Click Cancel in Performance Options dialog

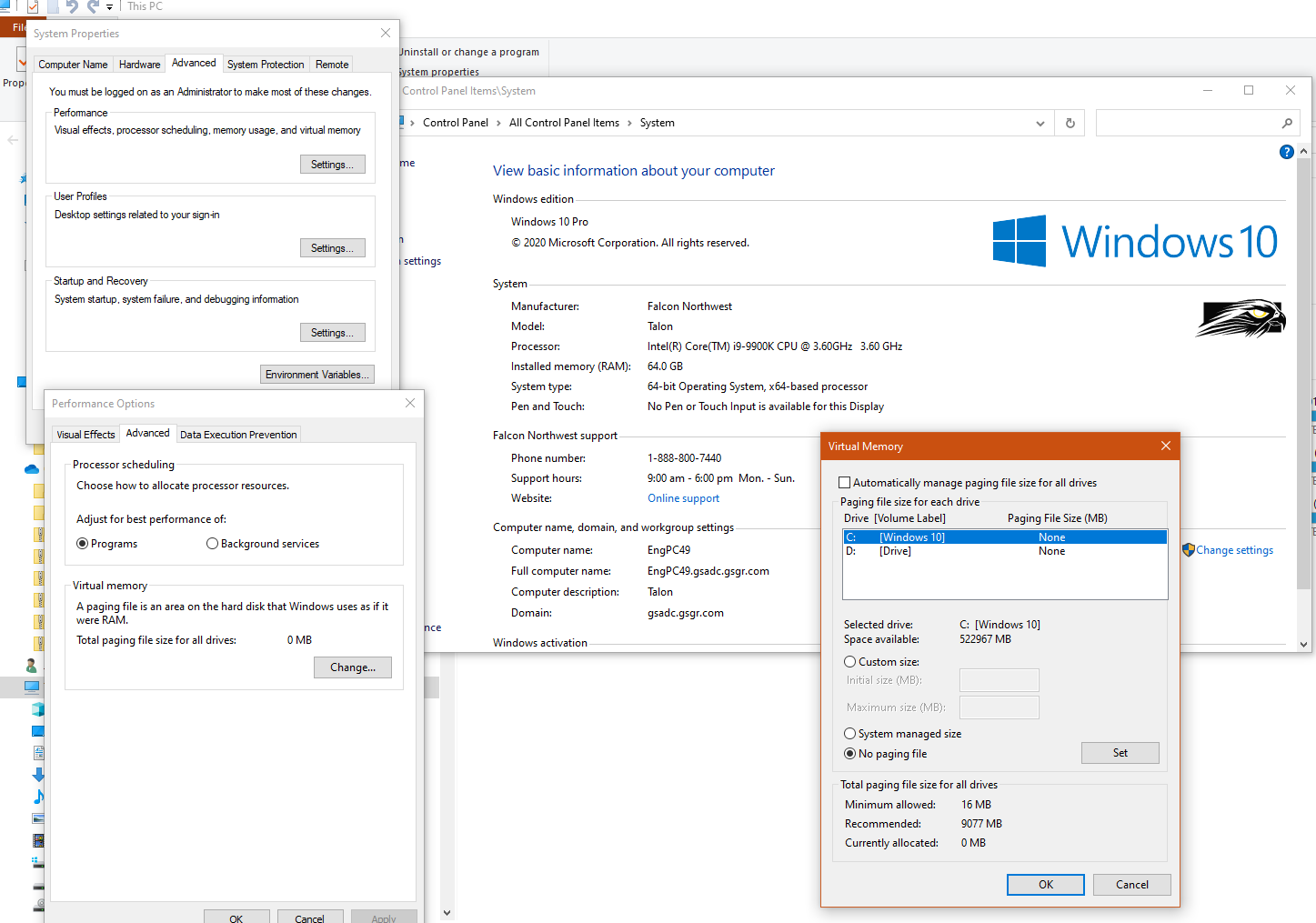click(x=310, y=917)
